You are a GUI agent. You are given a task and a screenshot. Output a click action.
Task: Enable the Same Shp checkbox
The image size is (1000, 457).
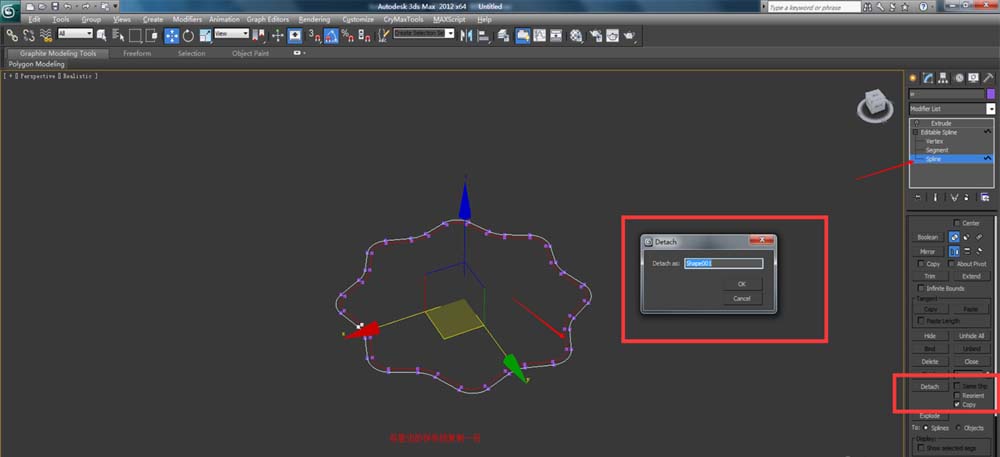[957, 386]
